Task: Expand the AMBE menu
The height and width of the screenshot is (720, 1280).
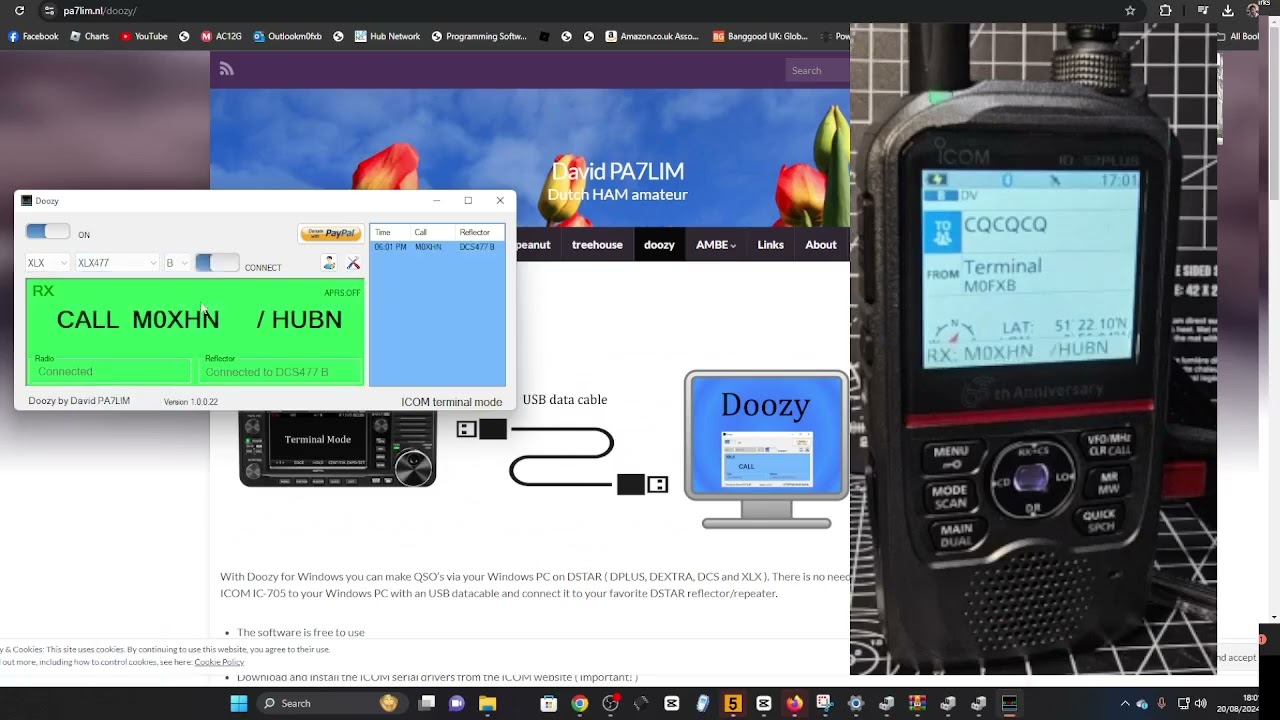Action: click(x=715, y=244)
